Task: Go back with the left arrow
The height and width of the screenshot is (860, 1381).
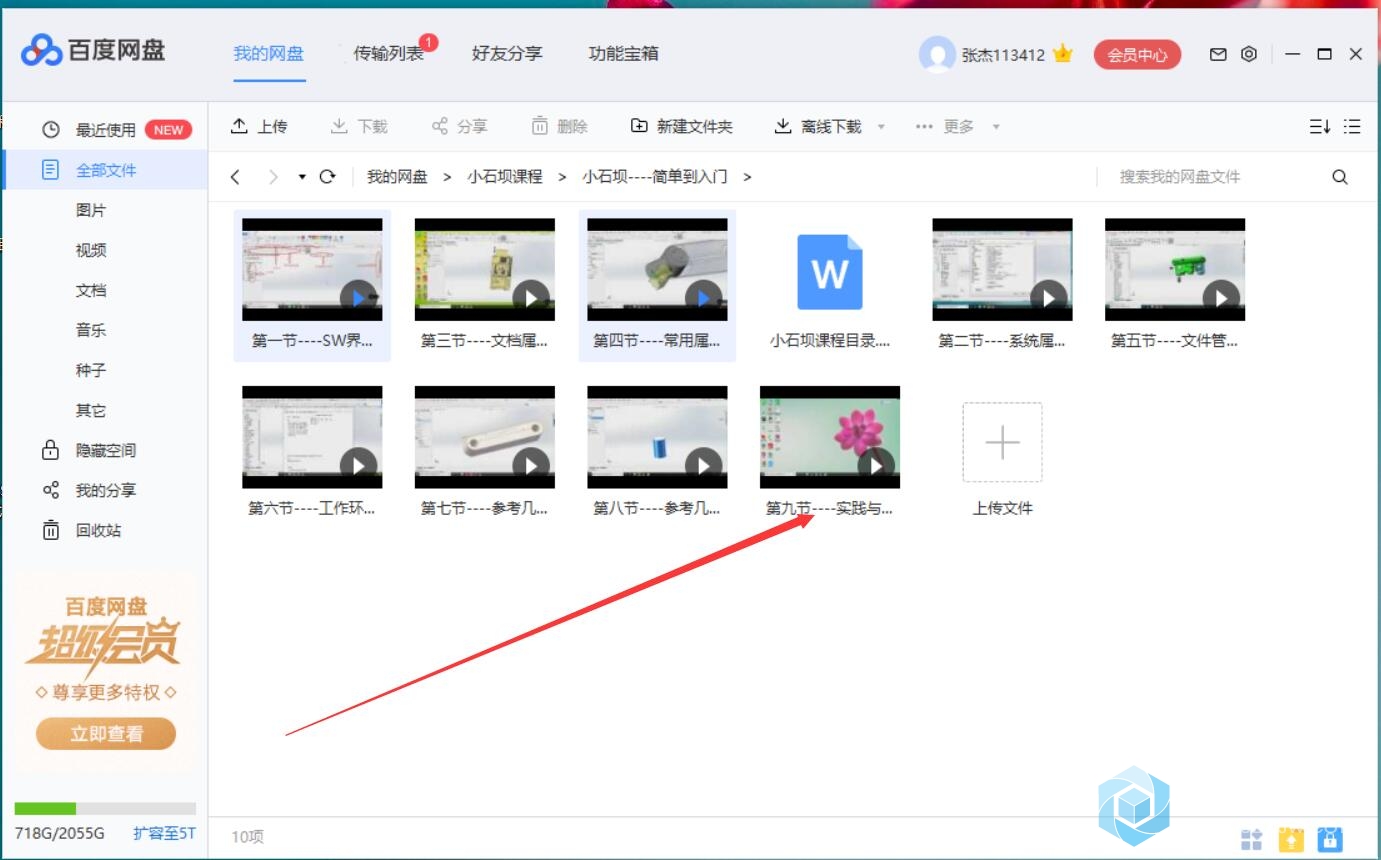Action: 236,177
